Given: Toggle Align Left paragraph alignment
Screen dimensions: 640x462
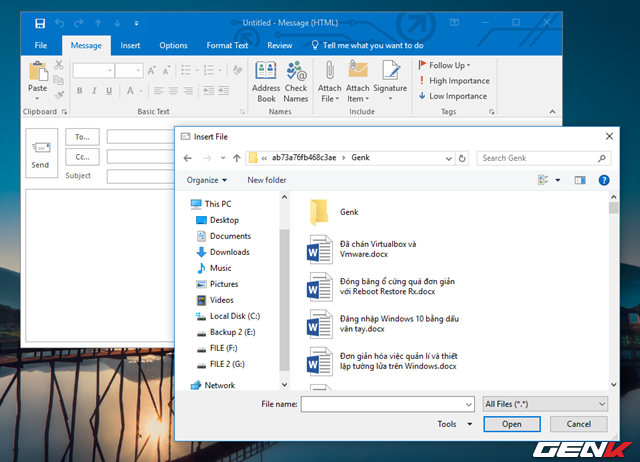Looking at the screenshot, I should click(159, 91).
